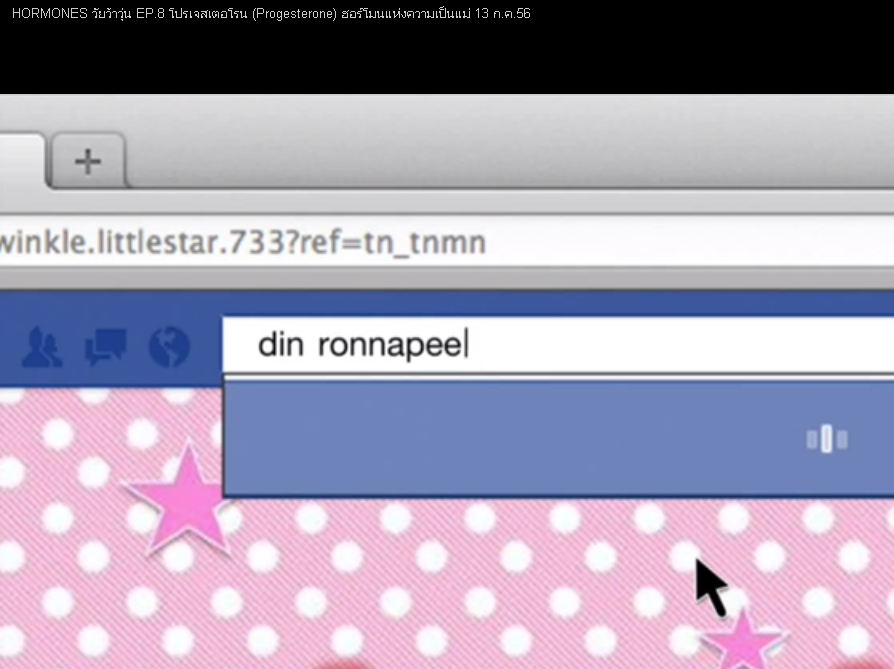
Task: Open Facebook notifications globe icon
Action: 169,346
